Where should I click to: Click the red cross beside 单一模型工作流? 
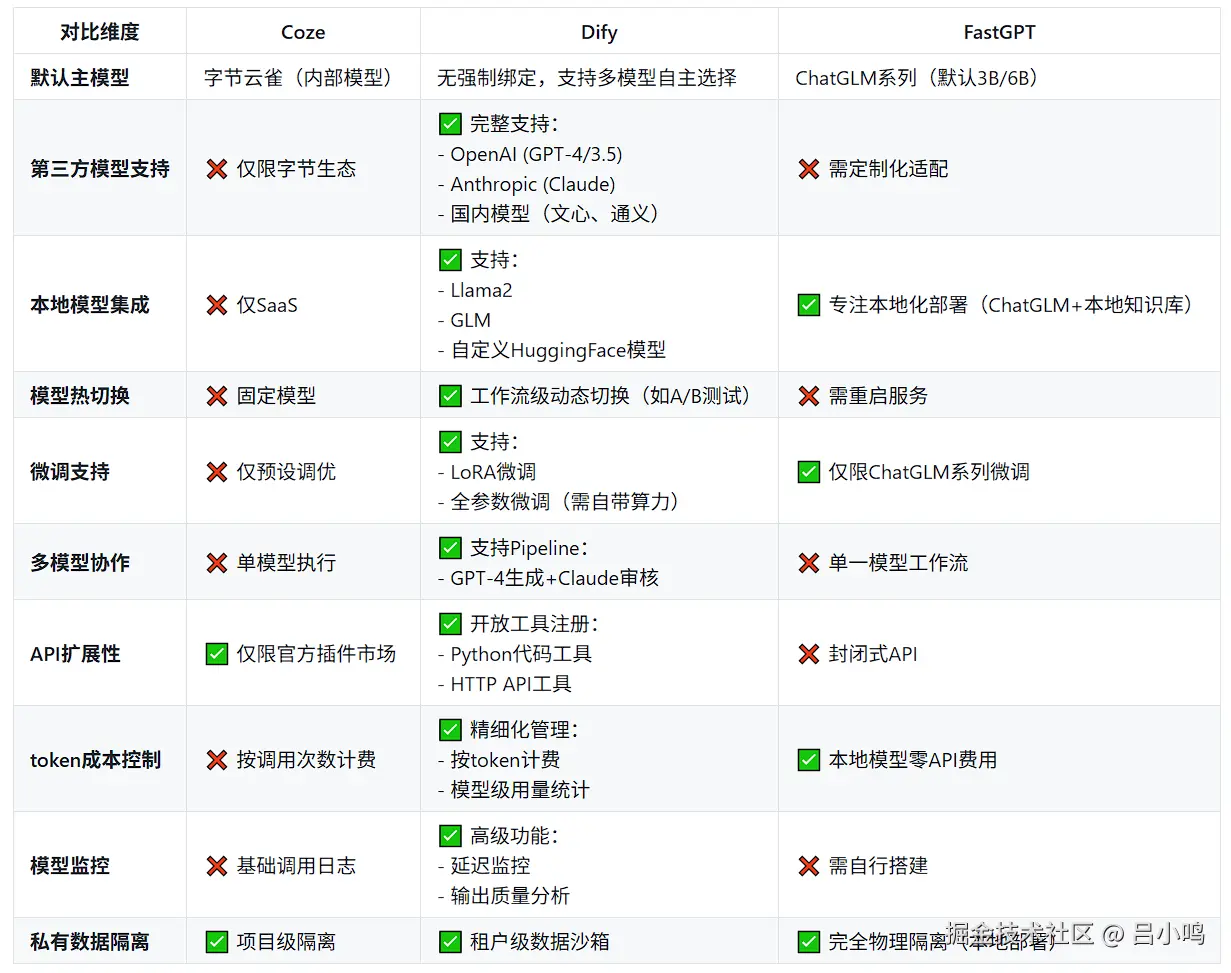tap(809, 563)
